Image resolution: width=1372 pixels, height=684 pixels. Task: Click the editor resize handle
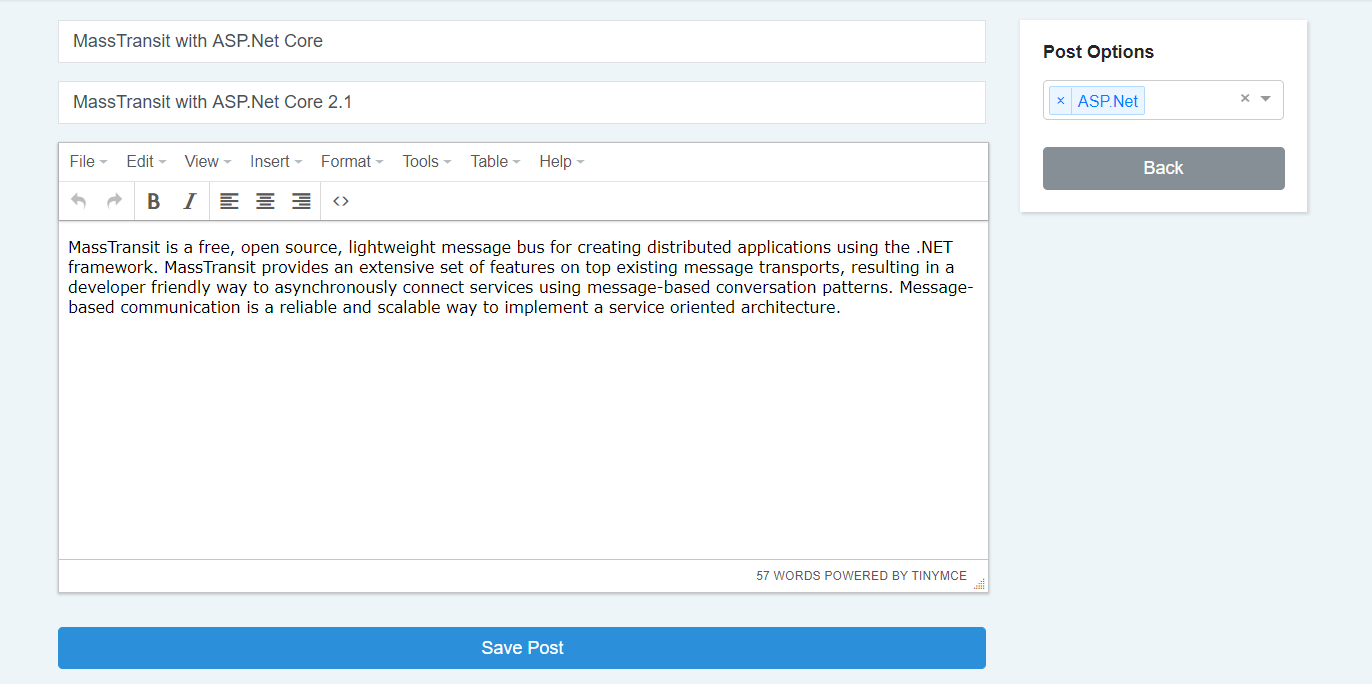(979, 584)
